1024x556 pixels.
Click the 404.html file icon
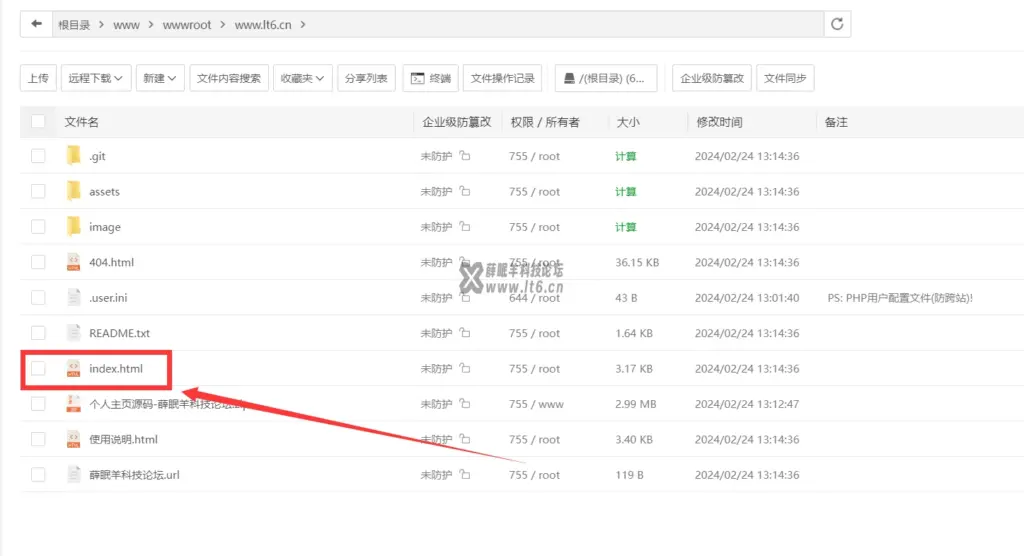pyautogui.click(x=73, y=262)
